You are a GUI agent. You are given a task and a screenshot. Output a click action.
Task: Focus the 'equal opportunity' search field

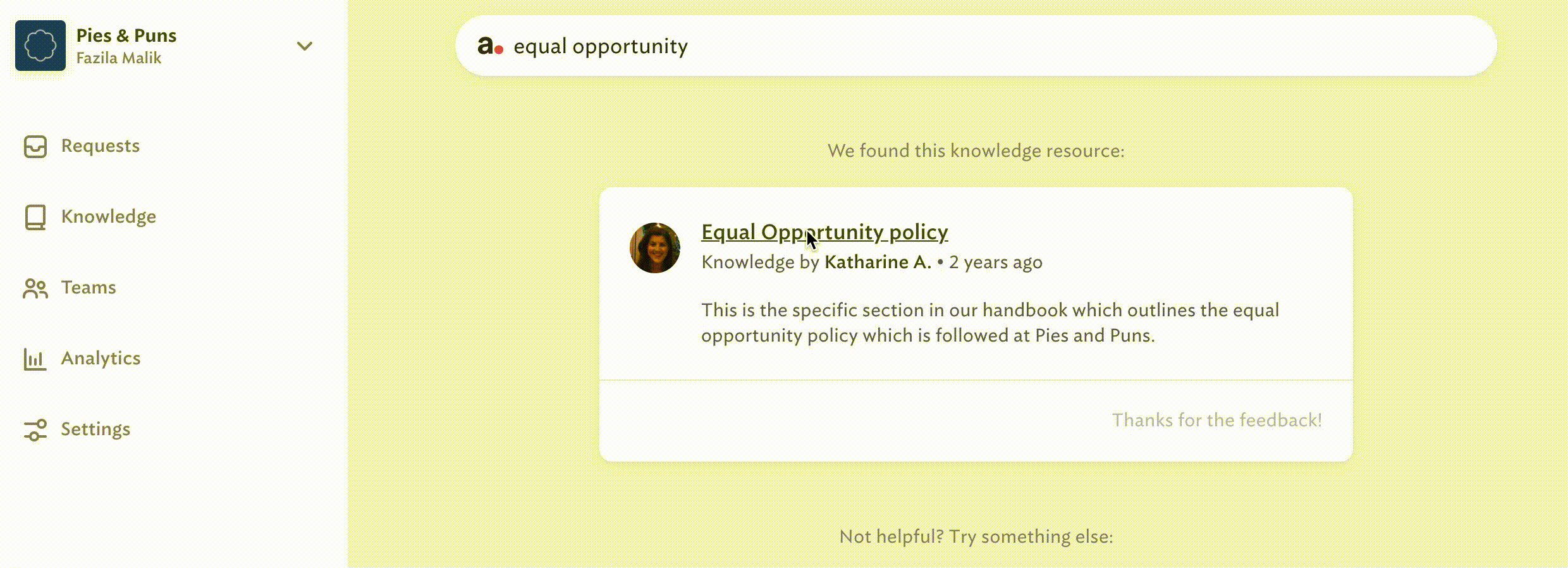[976, 46]
